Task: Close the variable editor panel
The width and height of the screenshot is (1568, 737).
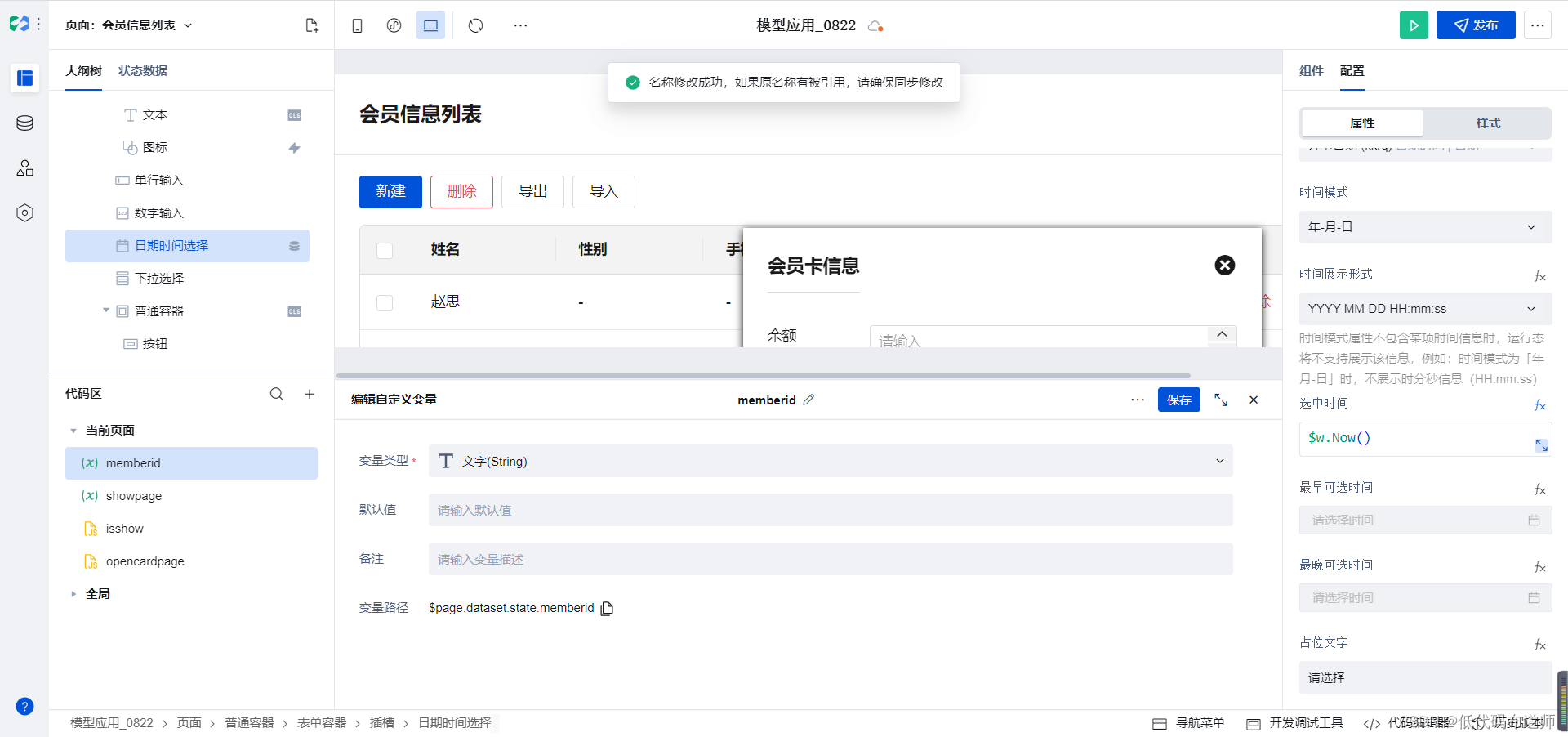Action: [x=1254, y=400]
